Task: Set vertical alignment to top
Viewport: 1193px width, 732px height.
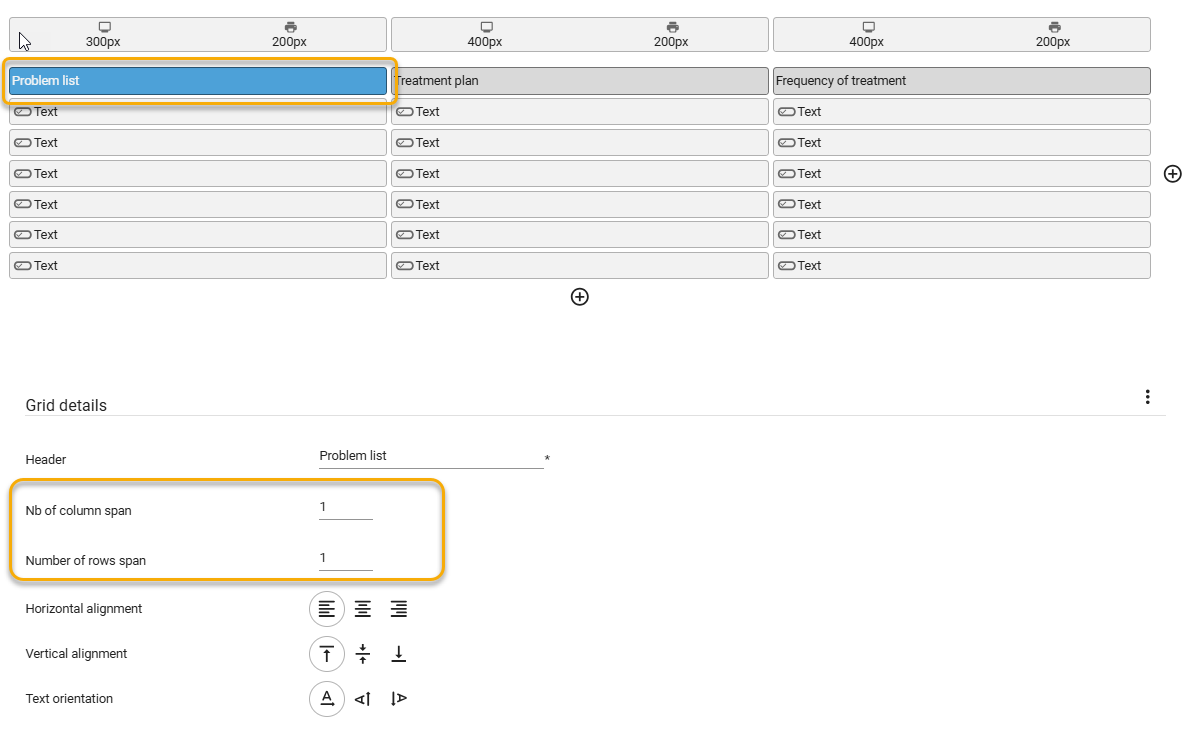Action: (326, 654)
